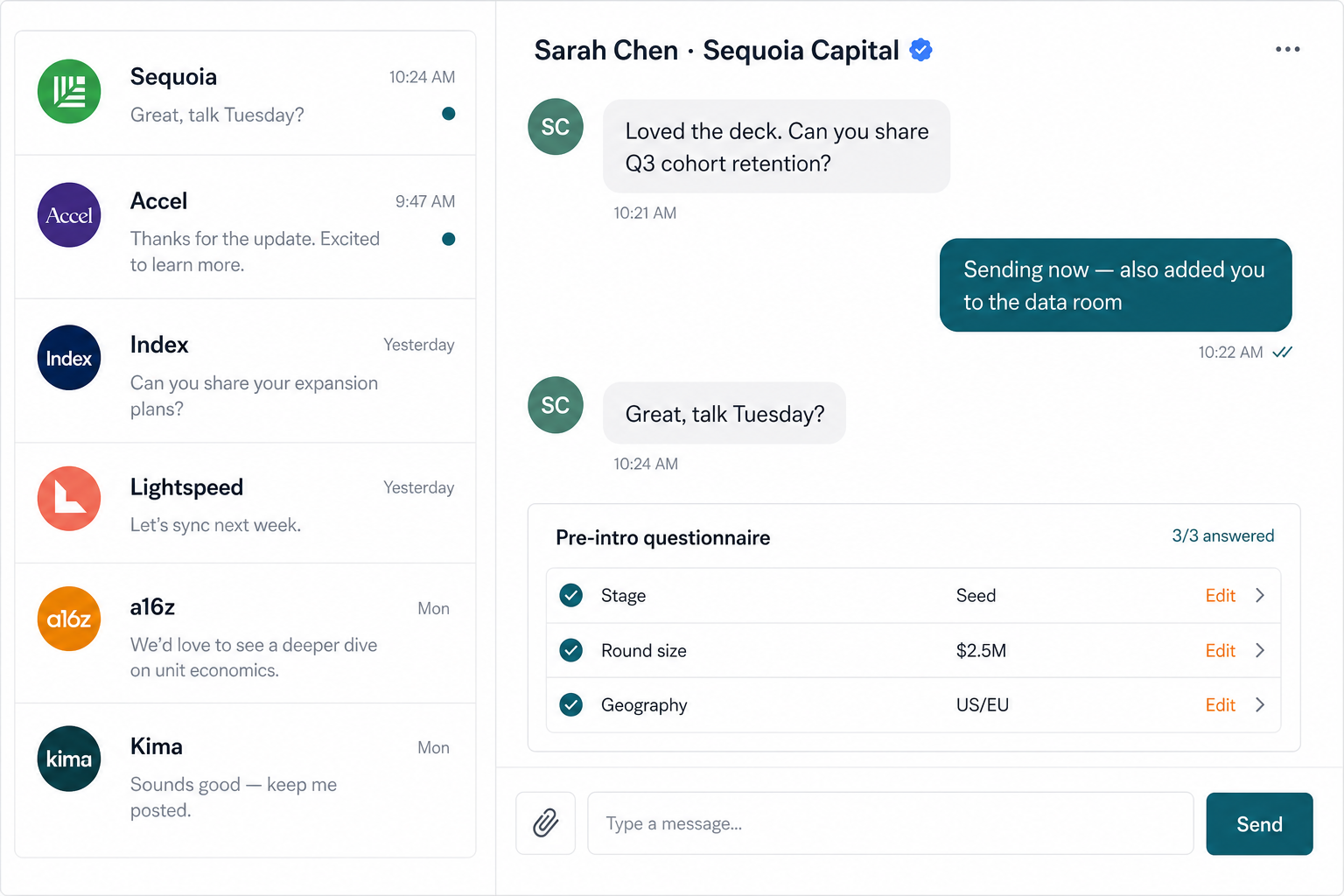Click the Kima dark teal avatar
The image size is (1344, 896).
pos(69,759)
